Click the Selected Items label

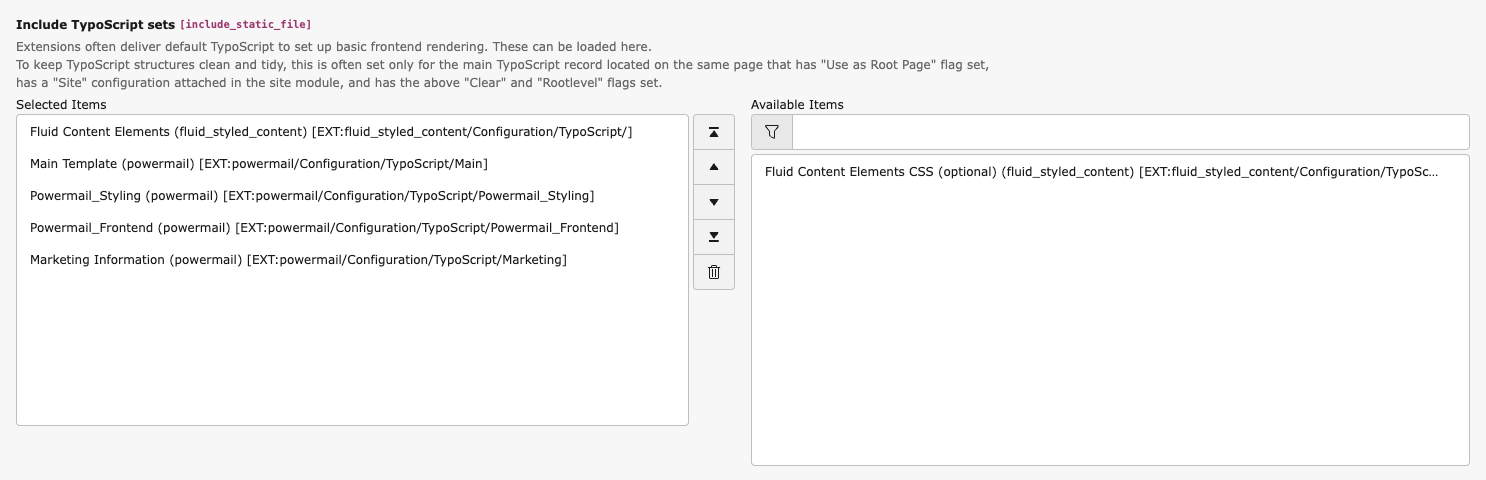[x=61, y=104]
